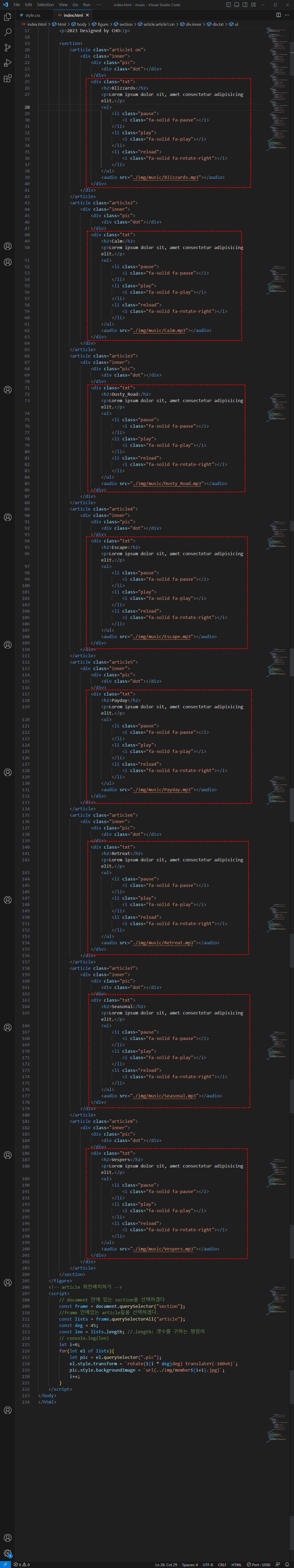Open the editor More Actions ellipsis
Viewport: 294px width, 1568px height.
pos(287,15)
